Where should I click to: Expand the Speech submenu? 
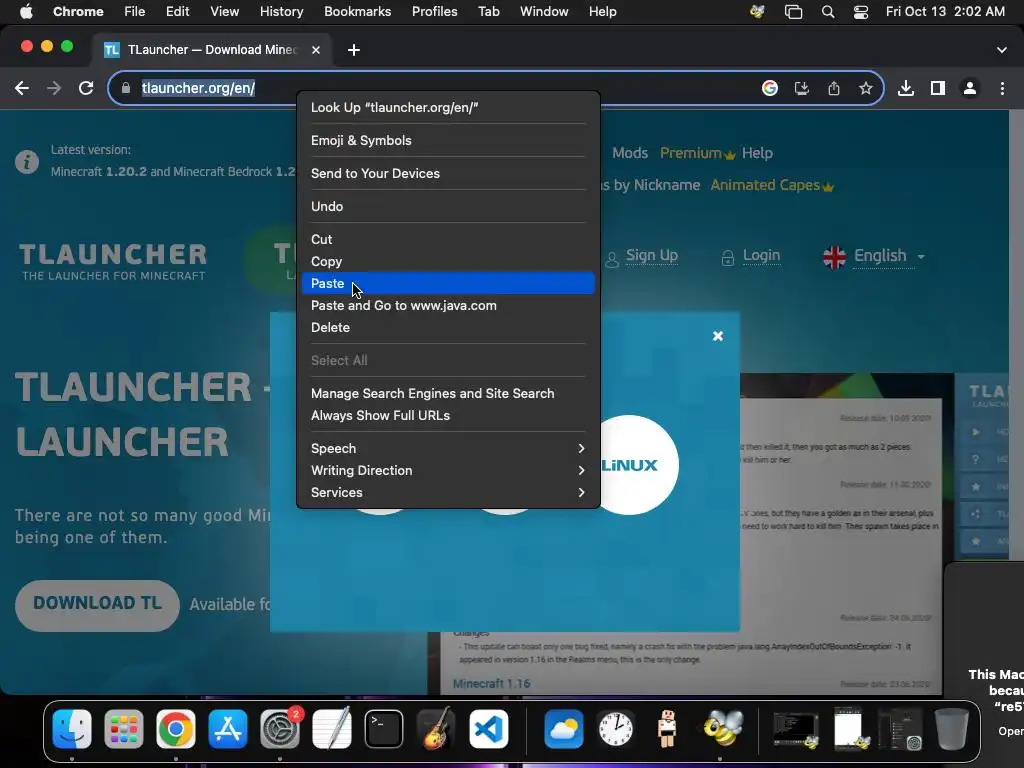tap(448, 449)
